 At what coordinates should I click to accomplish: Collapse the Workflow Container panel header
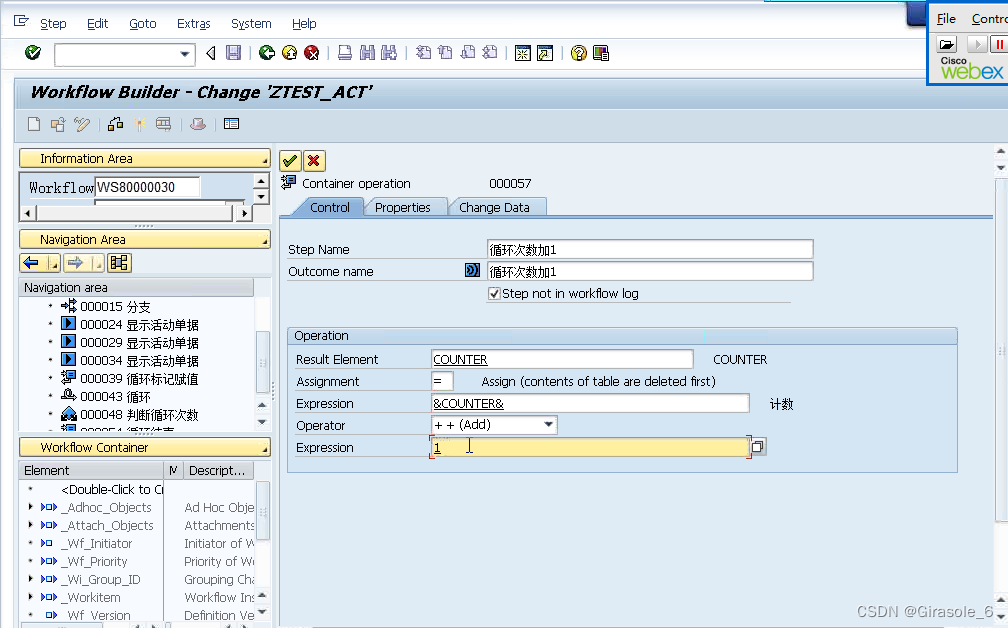point(145,447)
